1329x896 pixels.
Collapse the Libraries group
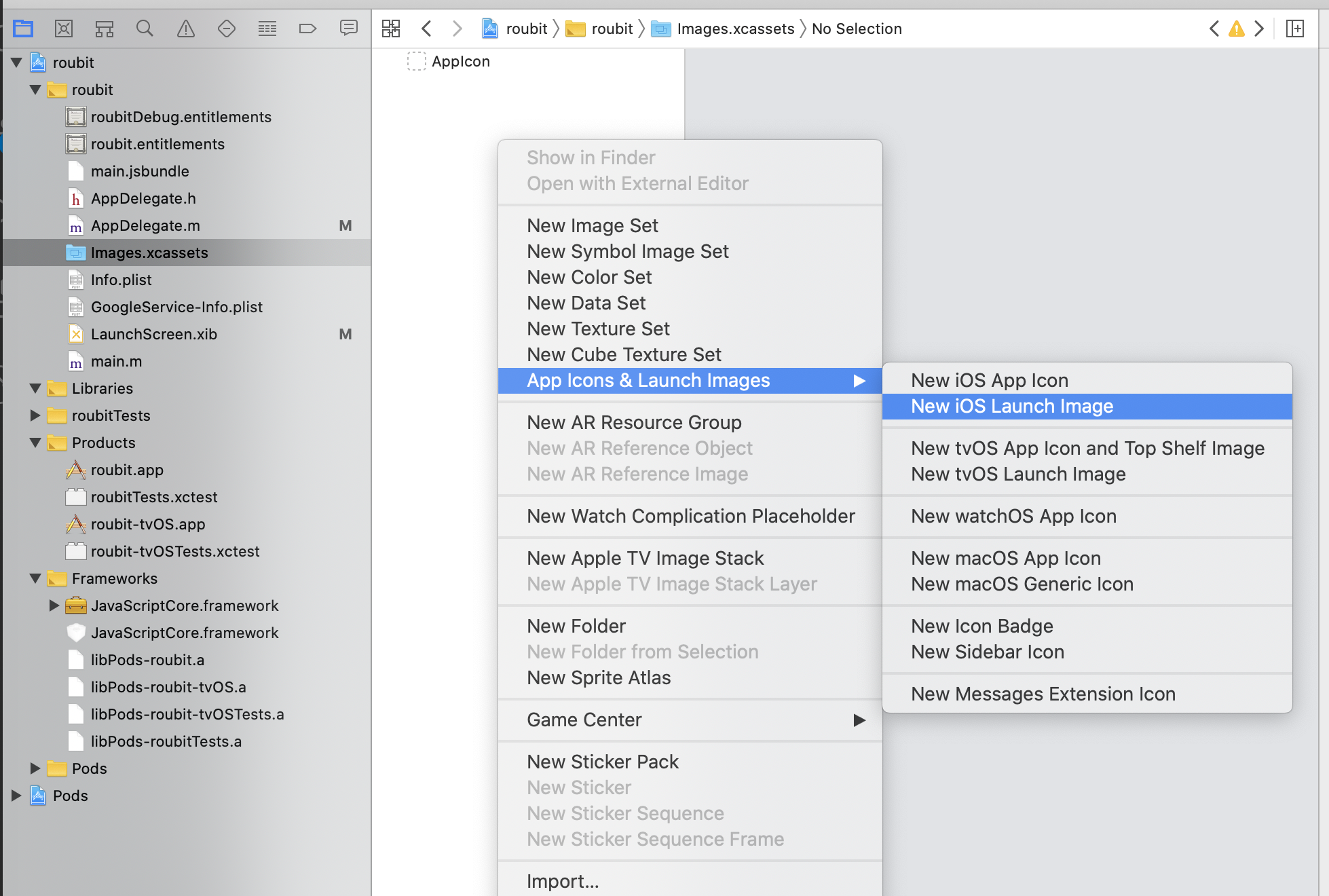pos(35,388)
